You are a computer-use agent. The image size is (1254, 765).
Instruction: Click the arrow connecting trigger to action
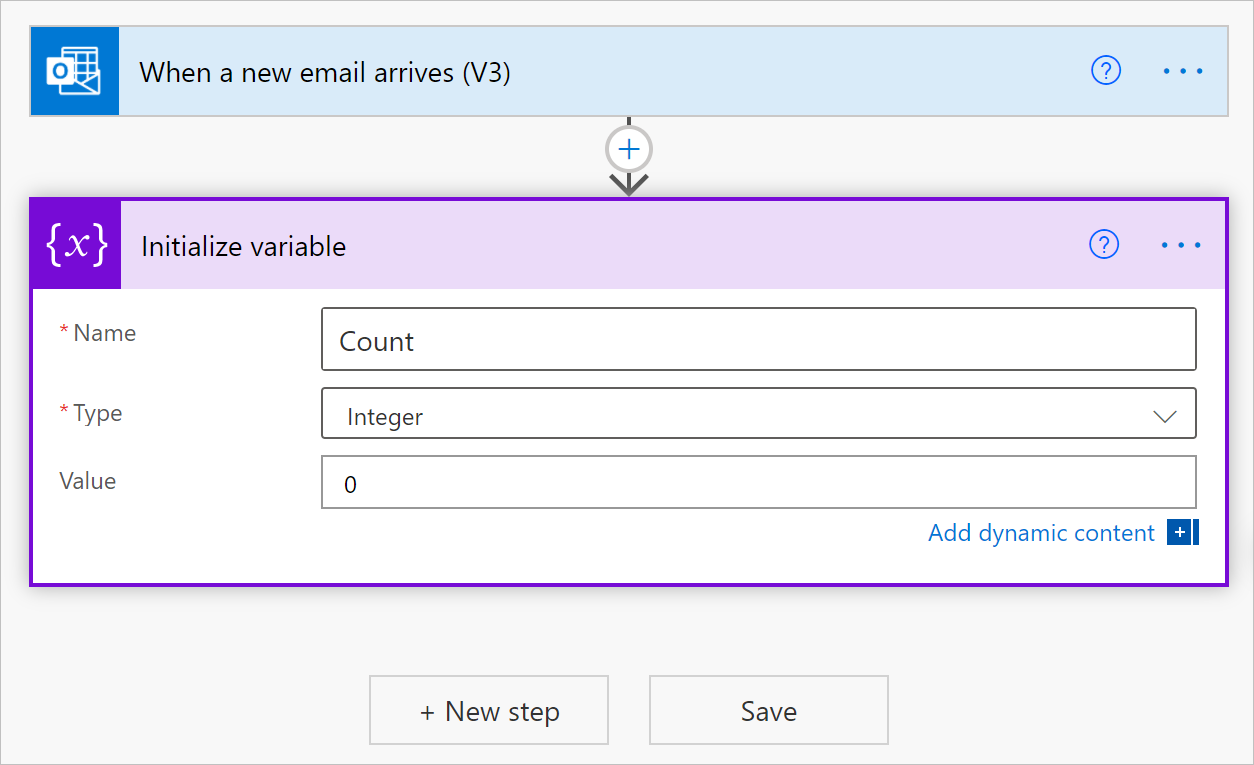[628, 183]
